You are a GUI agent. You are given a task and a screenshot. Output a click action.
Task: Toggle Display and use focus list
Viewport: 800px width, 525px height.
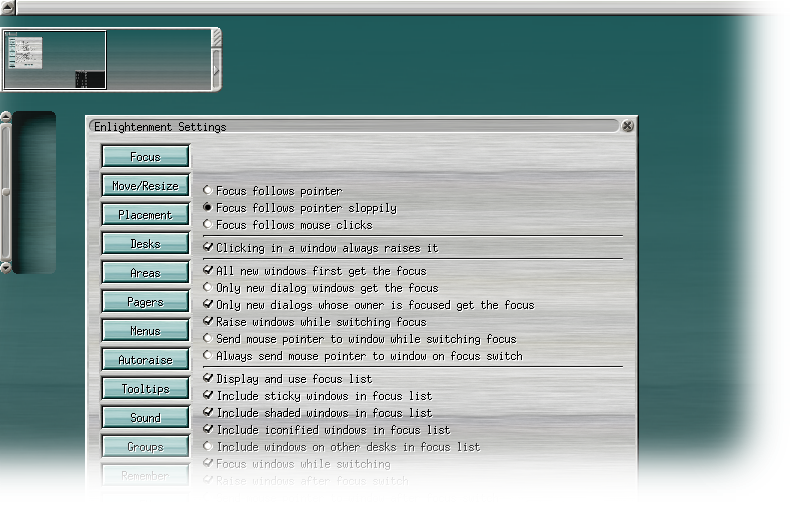[287, 379]
